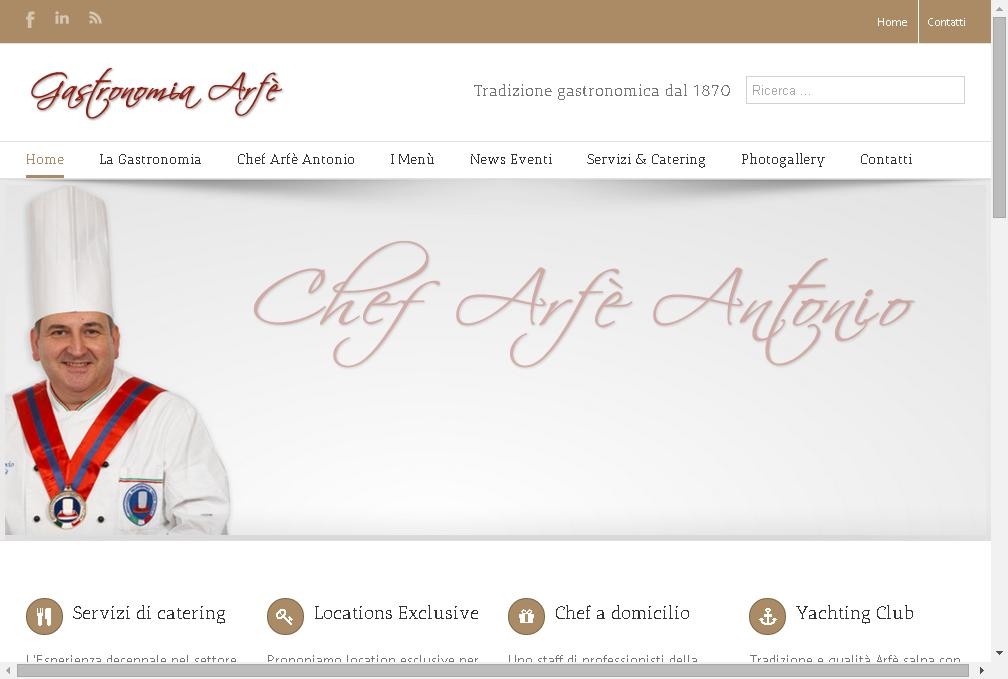Click the vertical scrollbar down arrow
This screenshot has width=1008, height=679.
coord(1000,653)
